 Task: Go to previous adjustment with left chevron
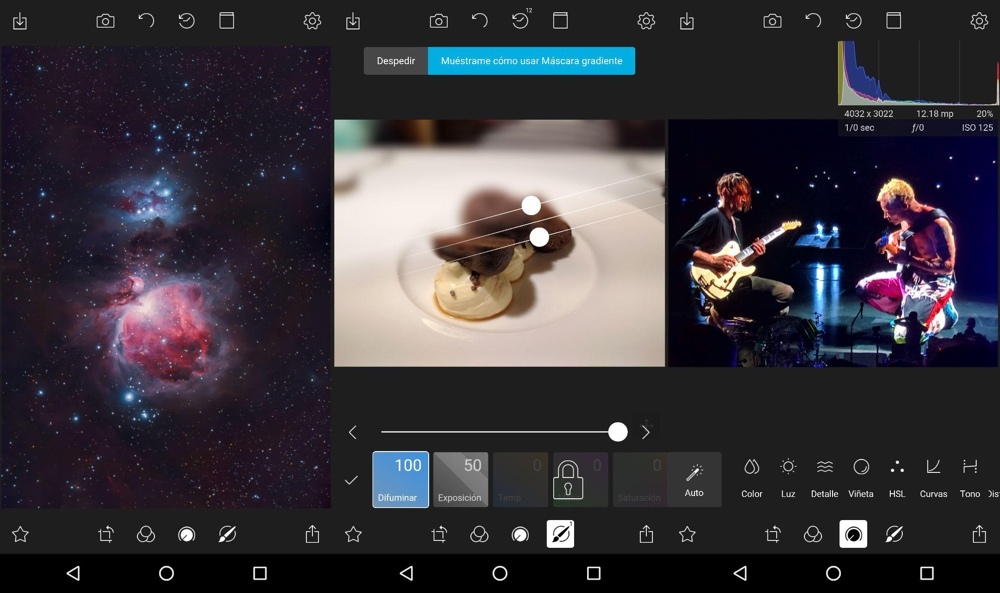353,432
